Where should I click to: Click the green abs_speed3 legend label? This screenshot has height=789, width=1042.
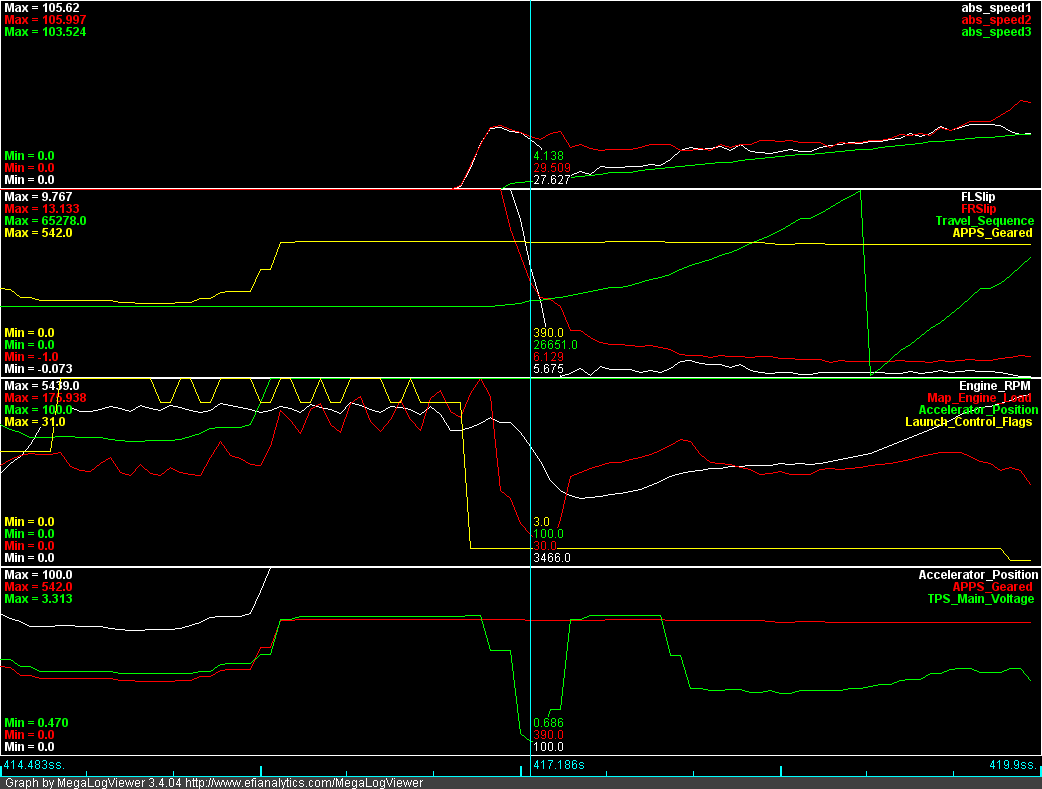point(995,32)
